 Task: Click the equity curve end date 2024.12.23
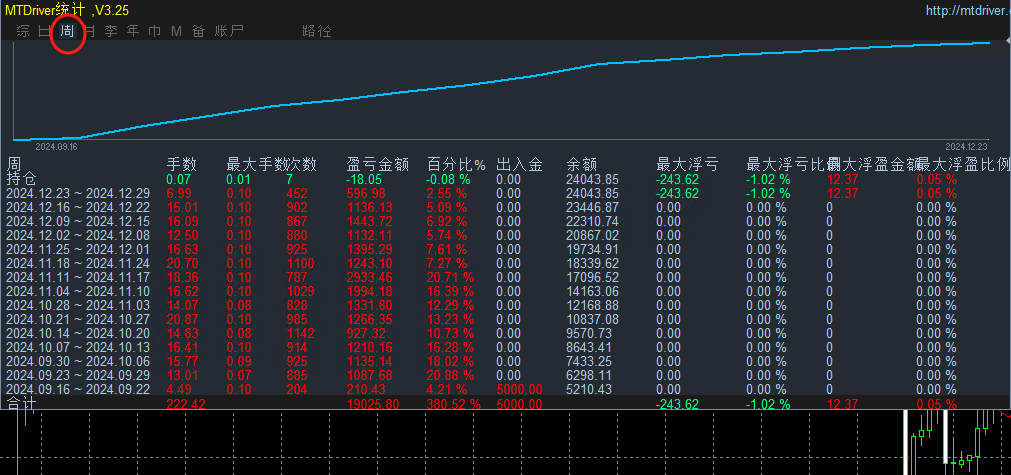click(967, 147)
